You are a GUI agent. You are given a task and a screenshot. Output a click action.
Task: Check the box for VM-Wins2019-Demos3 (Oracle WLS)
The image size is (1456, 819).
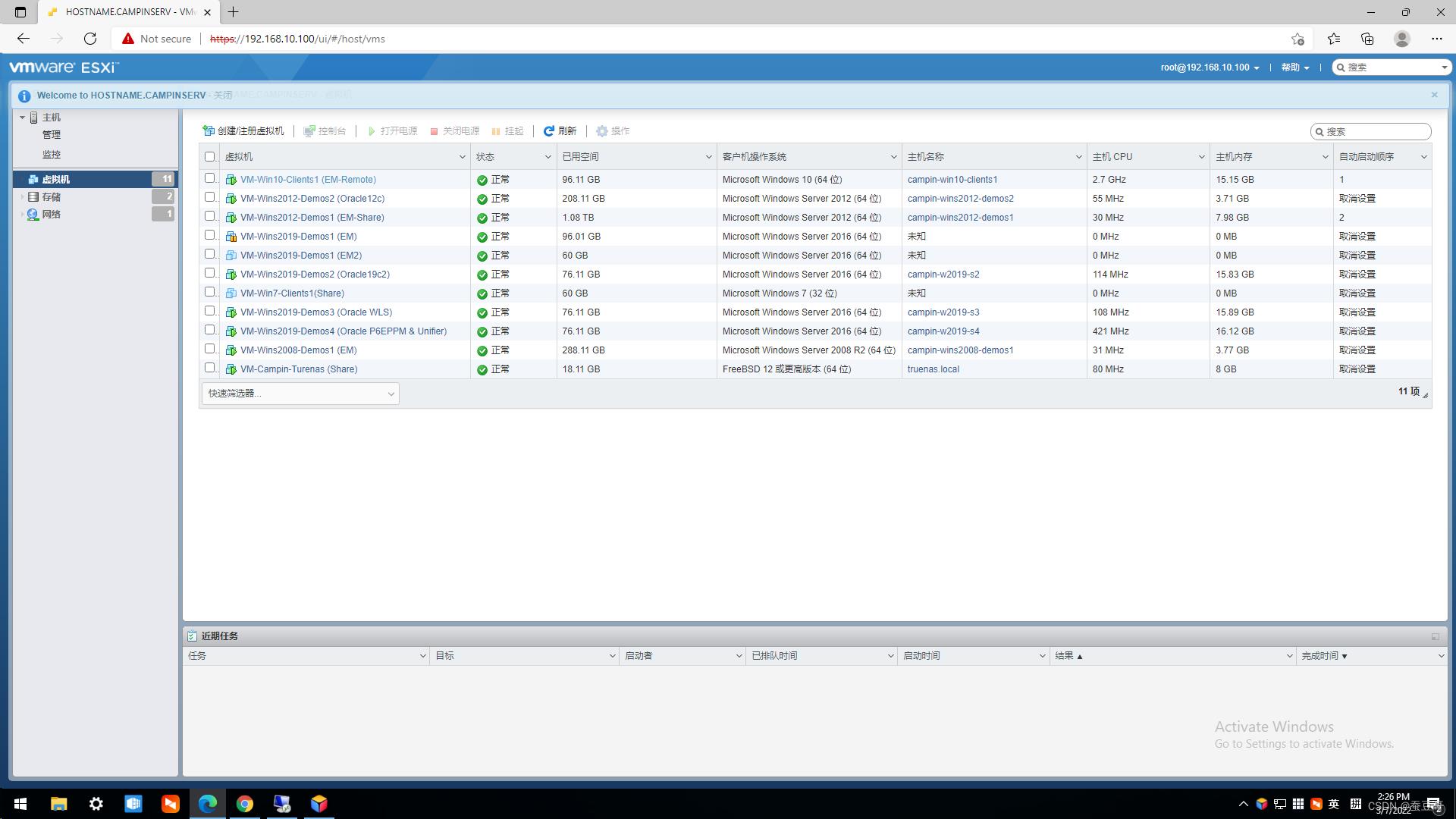coord(210,311)
